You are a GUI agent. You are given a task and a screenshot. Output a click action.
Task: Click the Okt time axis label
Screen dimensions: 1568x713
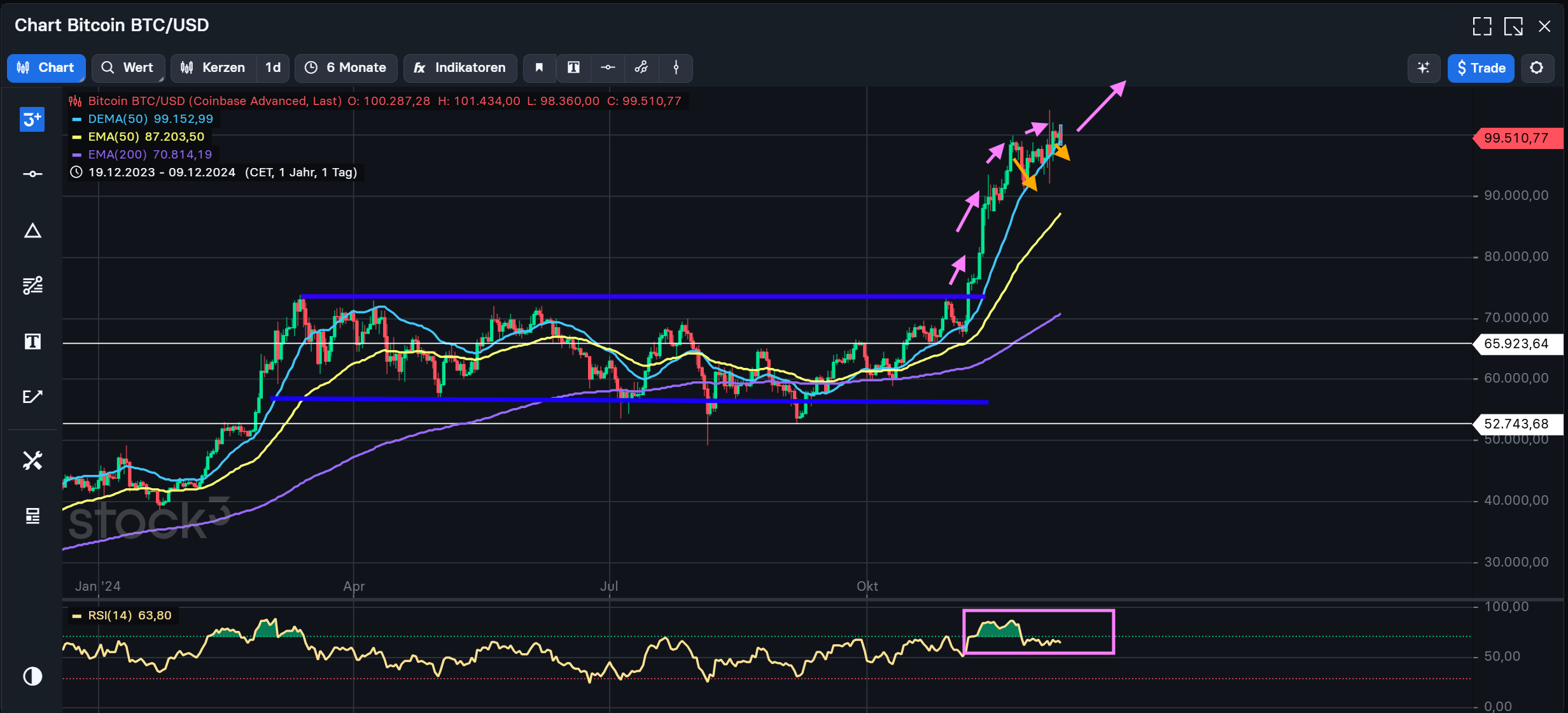click(x=867, y=586)
